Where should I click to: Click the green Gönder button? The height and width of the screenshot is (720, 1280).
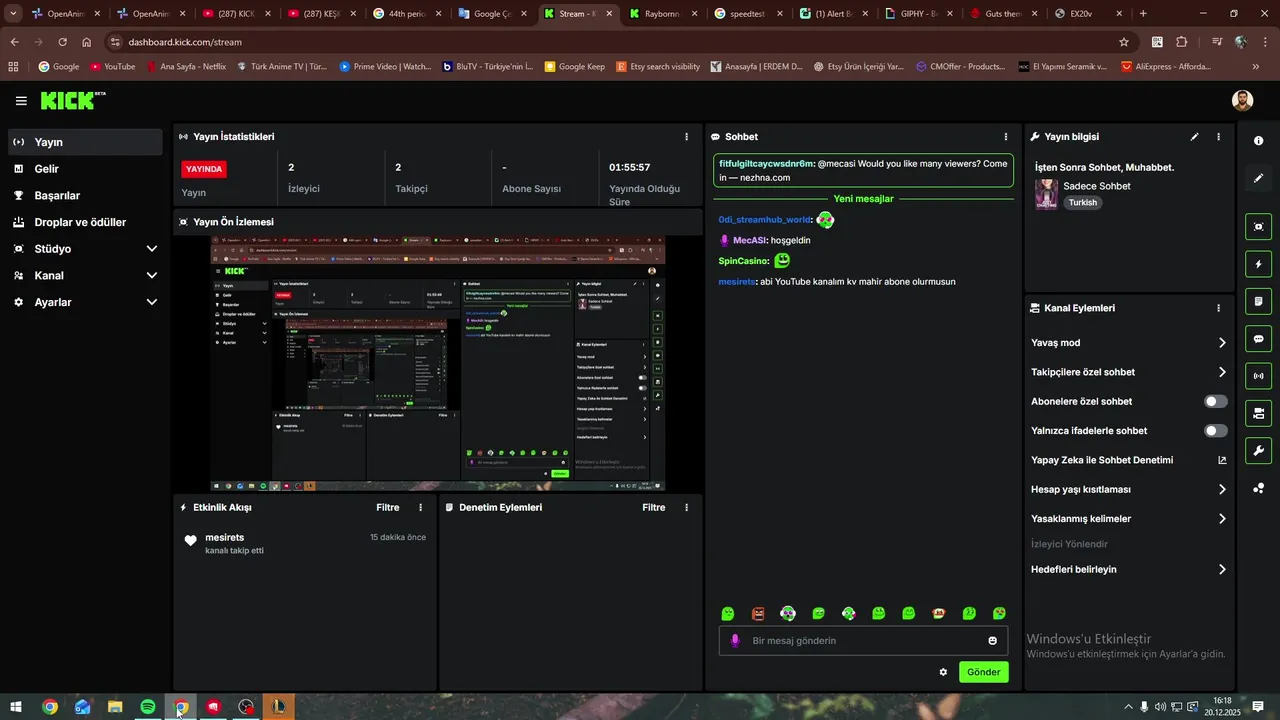click(x=983, y=672)
